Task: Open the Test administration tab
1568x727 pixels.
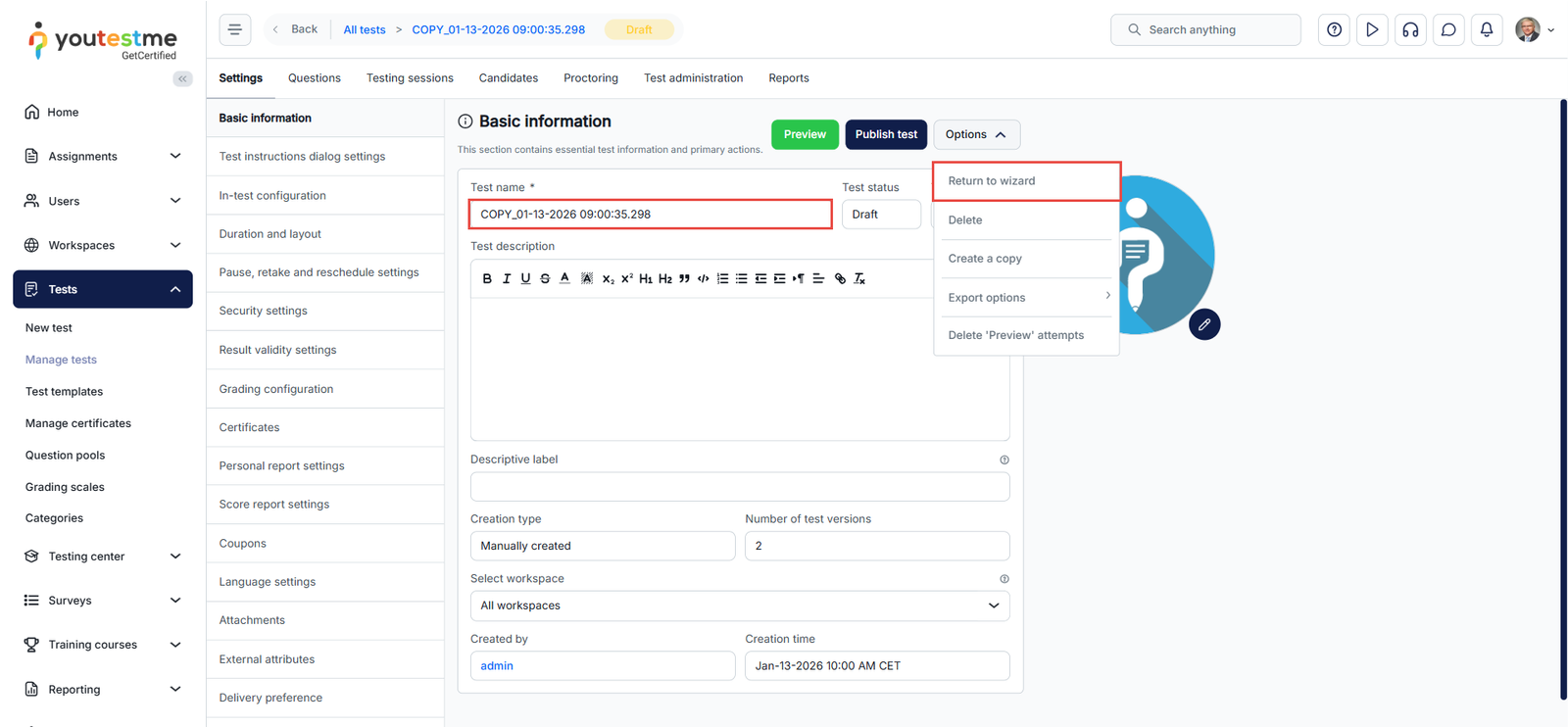Action: tap(694, 78)
